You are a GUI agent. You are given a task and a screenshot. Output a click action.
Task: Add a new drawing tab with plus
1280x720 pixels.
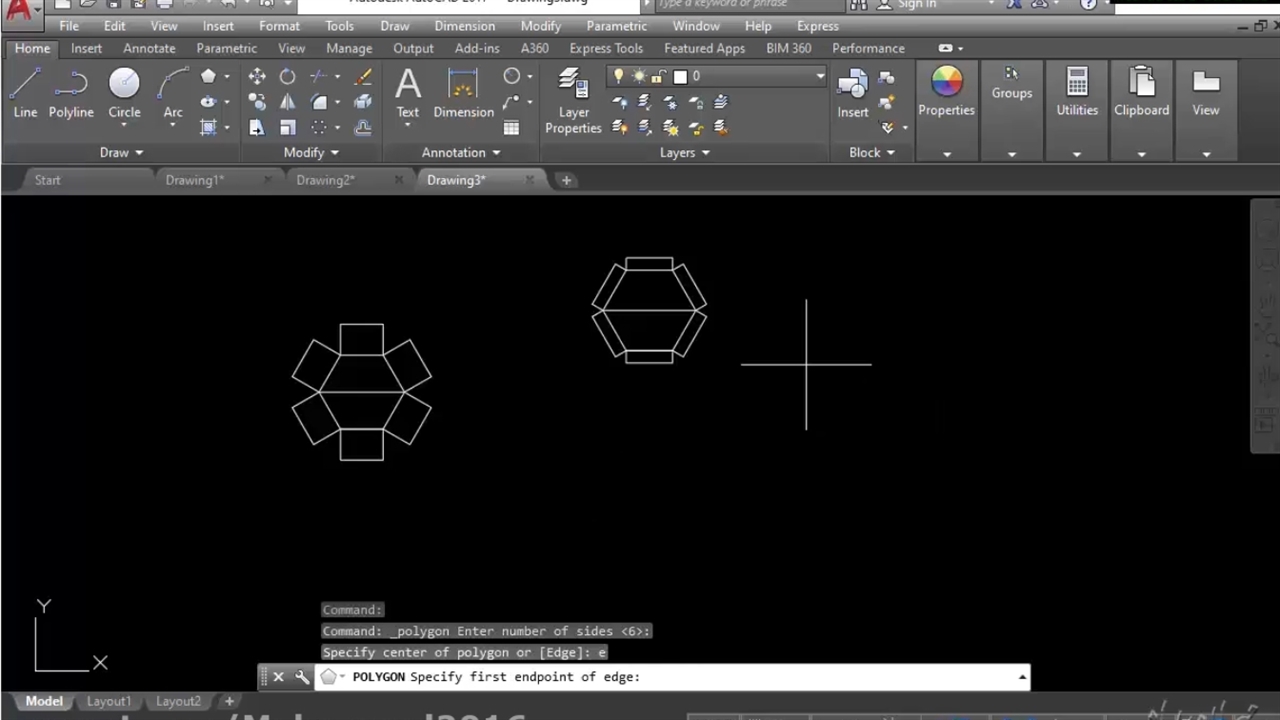tap(566, 180)
